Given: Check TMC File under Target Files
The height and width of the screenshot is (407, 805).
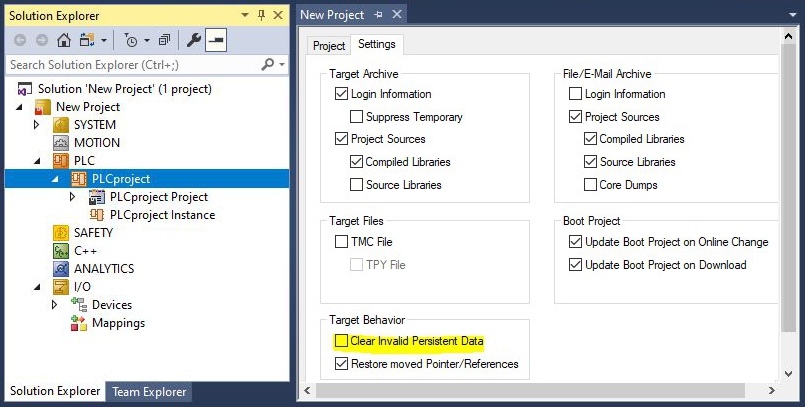Looking at the screenshot, I should pyautogui.click(x=341, y=242).
